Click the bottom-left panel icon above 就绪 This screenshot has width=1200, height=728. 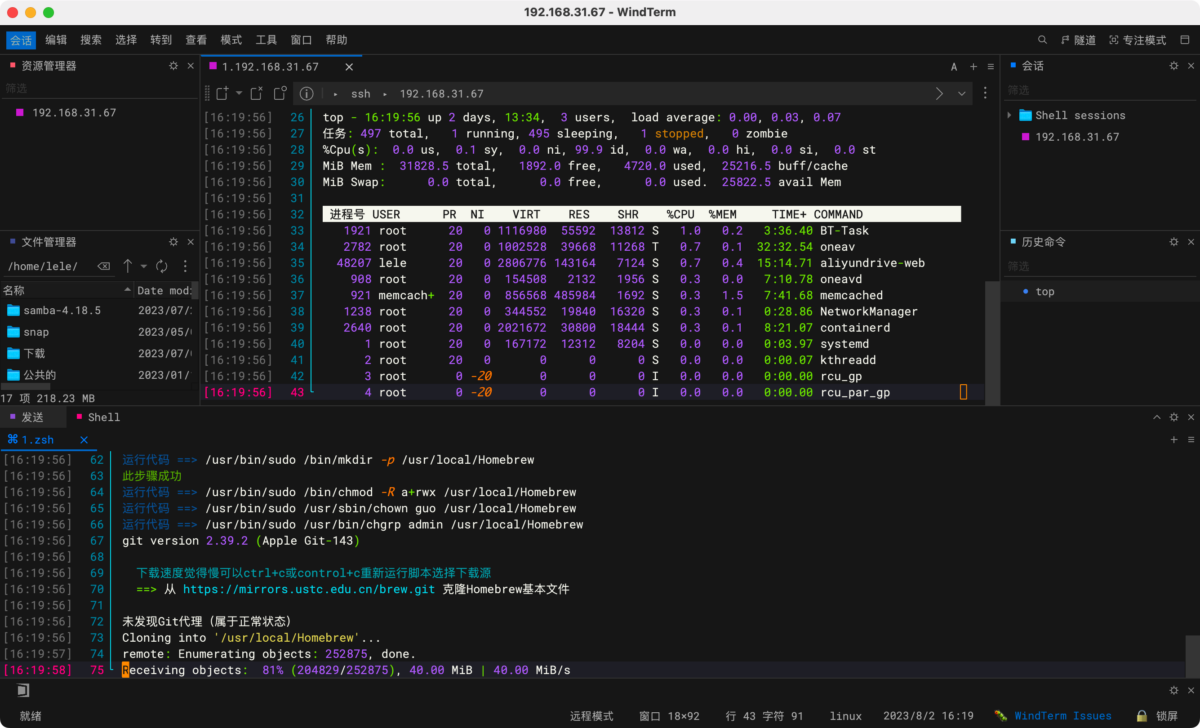point(22,690)
